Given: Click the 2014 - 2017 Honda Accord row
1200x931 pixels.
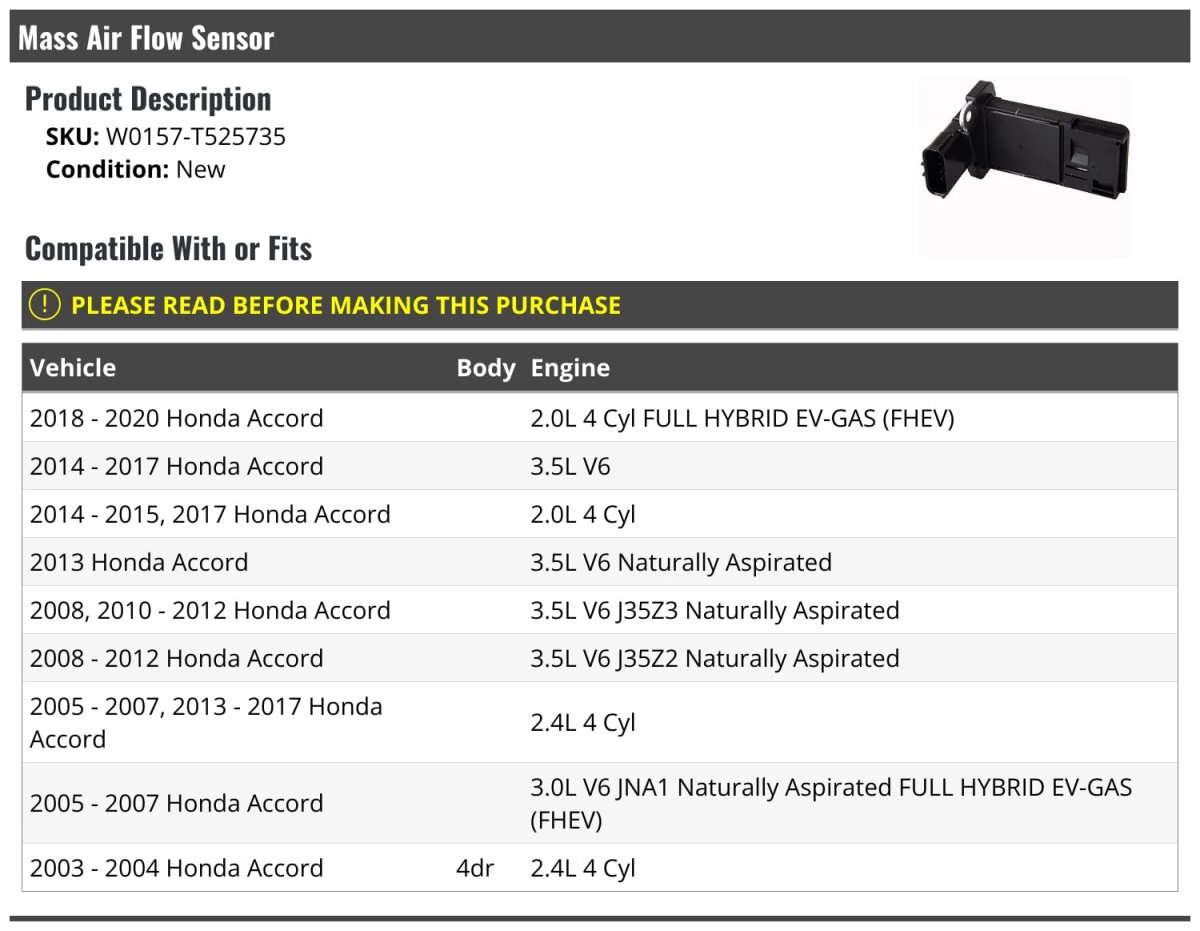Looking at the screenshot, I should click(600, 466).
